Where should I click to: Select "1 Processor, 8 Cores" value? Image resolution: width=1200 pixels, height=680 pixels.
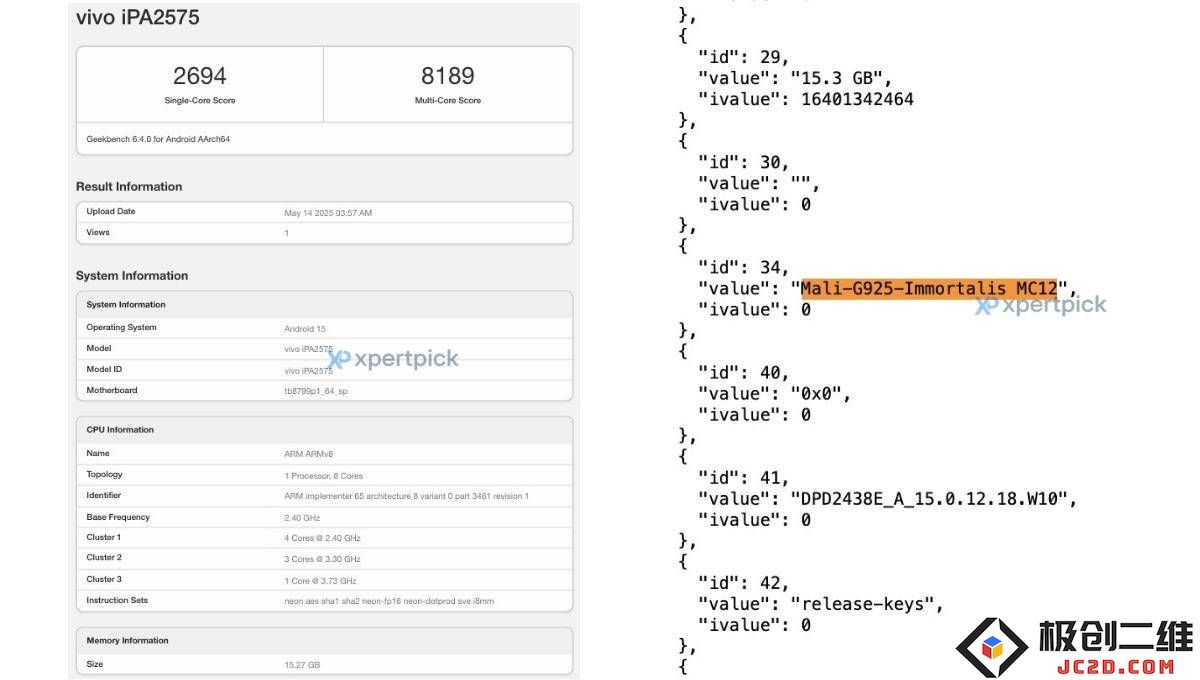pyautogui.click(x=324, y=476)
